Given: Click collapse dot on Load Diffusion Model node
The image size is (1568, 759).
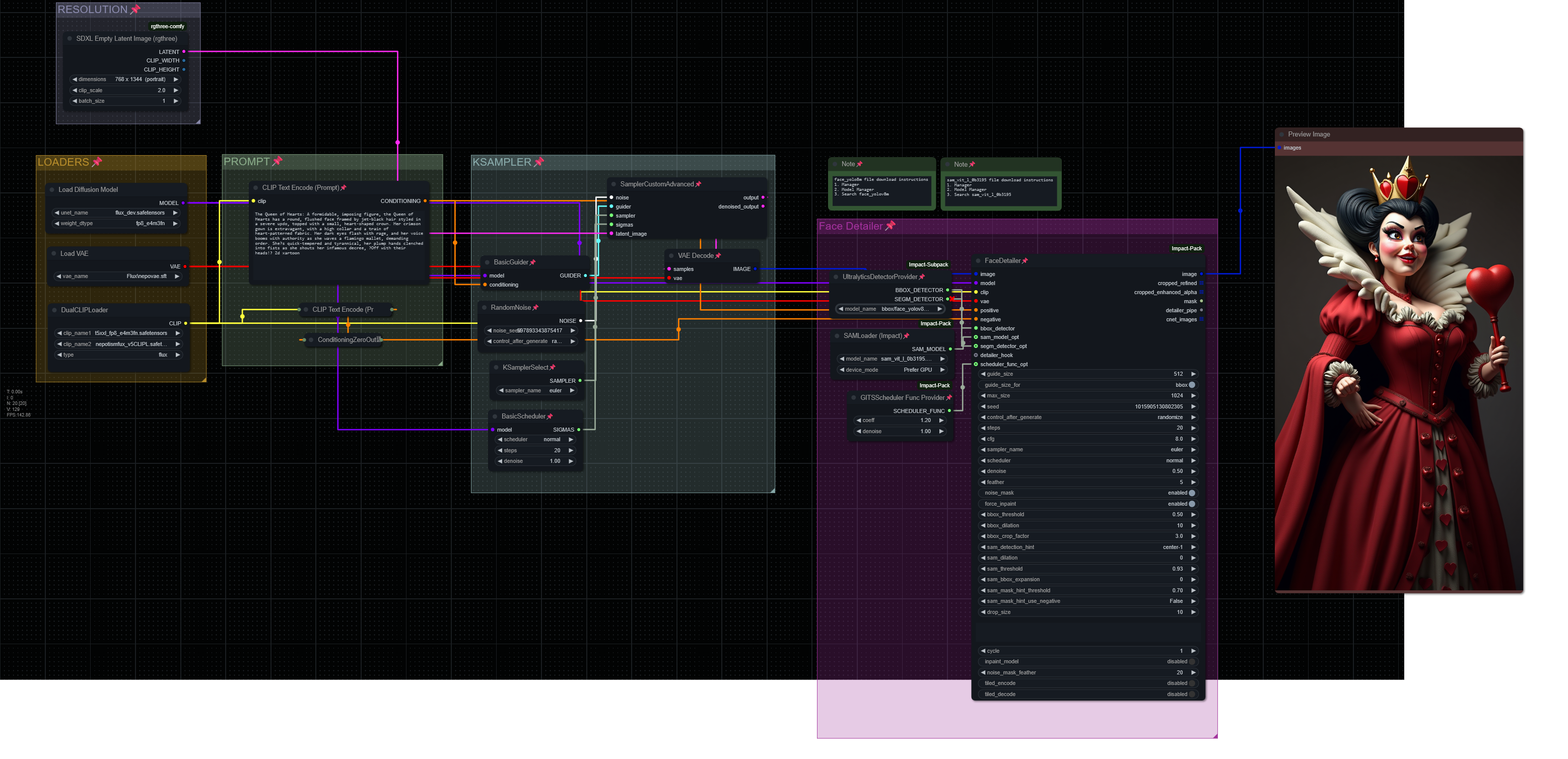Looking at the screenshot, I should tap(52, 190).
